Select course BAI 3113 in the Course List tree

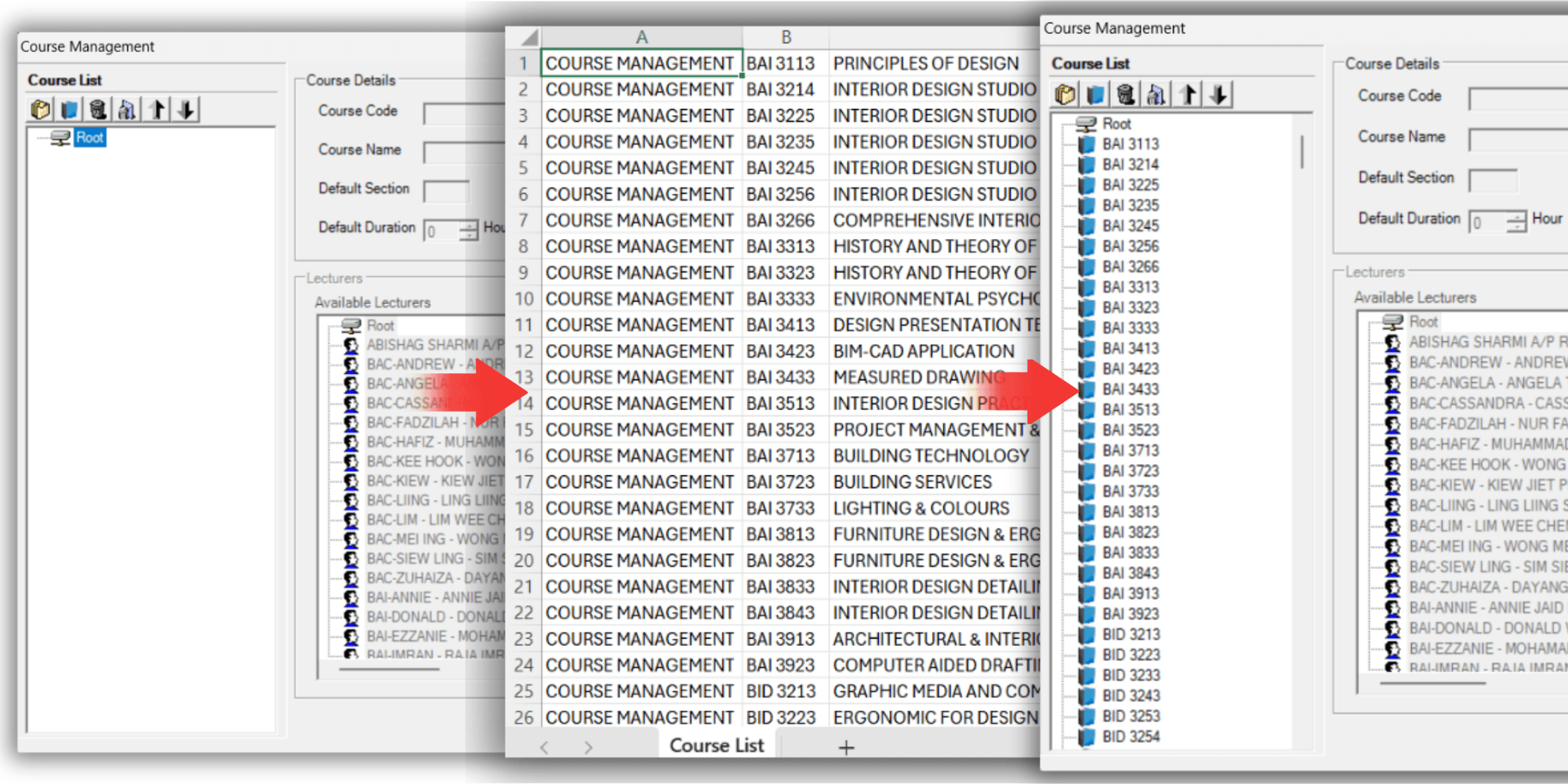click(x=1130, y=144)
